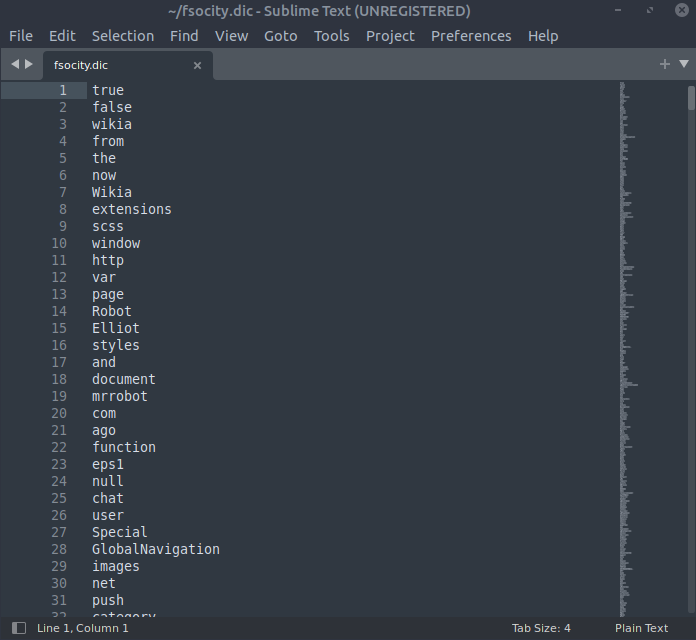Open the Find menu
Viewport: 696px width, 640px height.
point(184,36)
